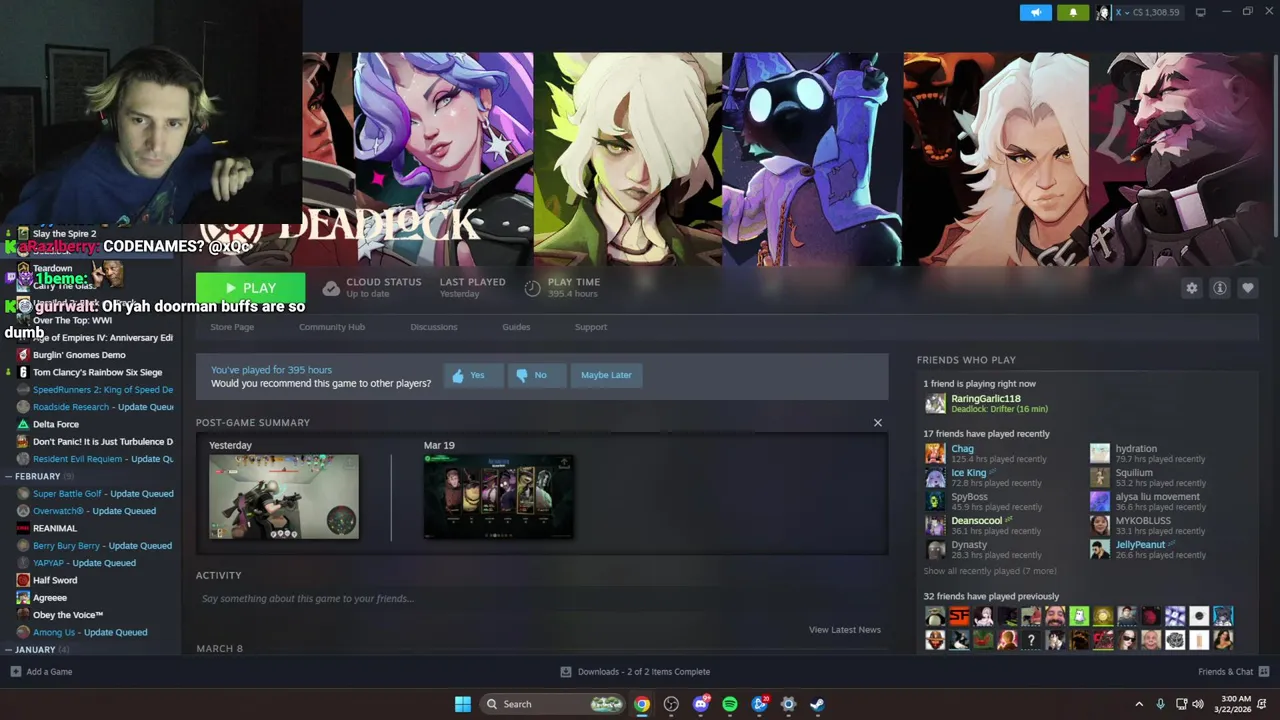Open the Mar 19 post-game summary thumbnail

point(499,497)
